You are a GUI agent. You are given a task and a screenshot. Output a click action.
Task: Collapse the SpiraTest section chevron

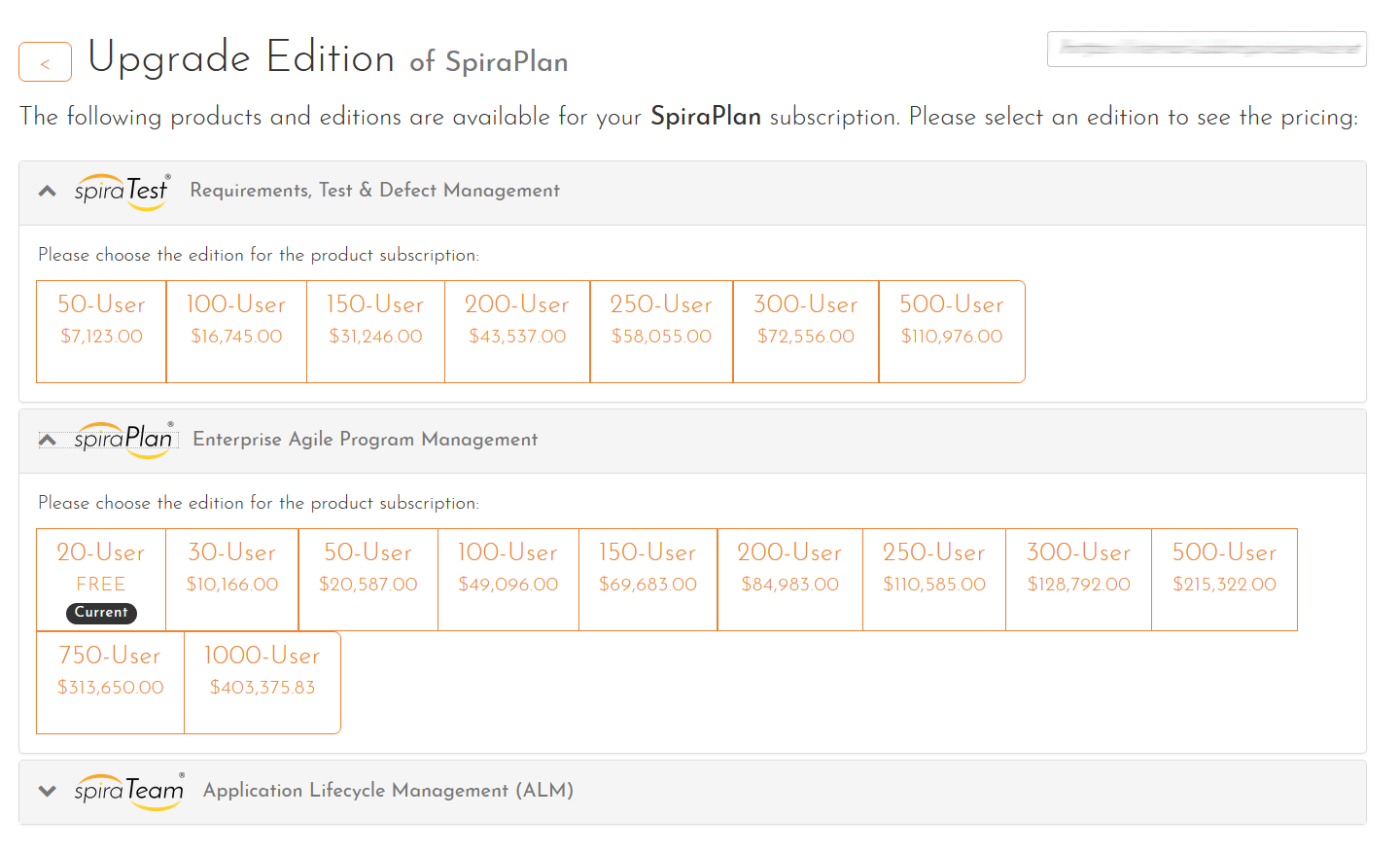(47, 191)
